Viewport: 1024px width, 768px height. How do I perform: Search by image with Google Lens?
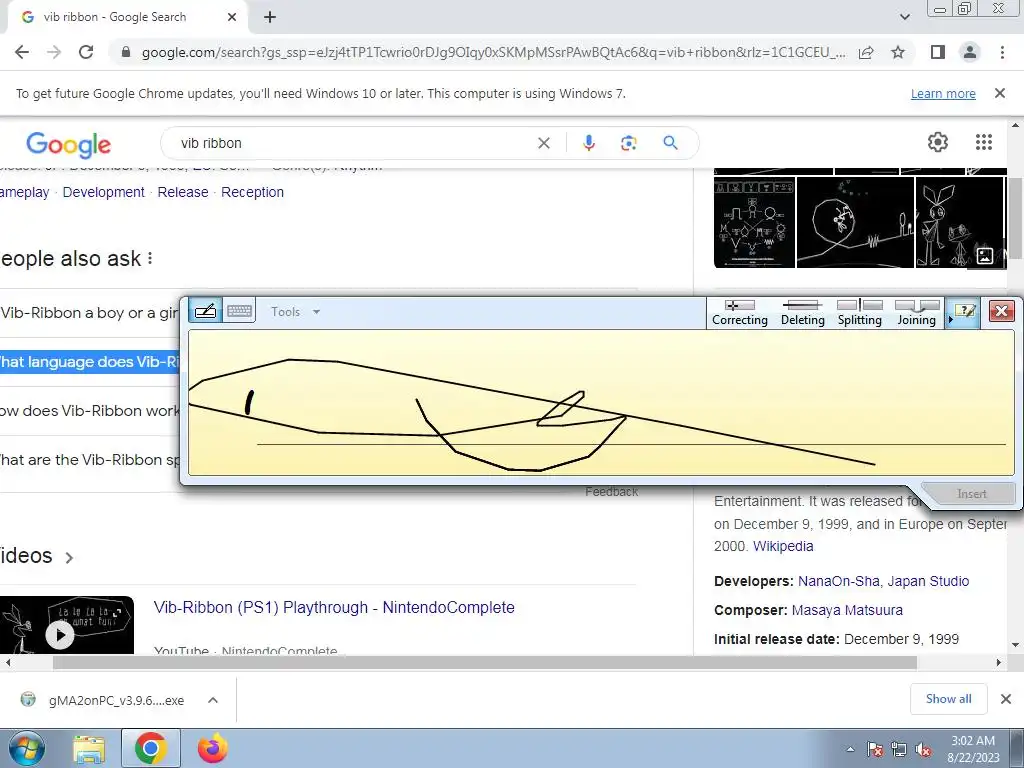pos(628,143)
